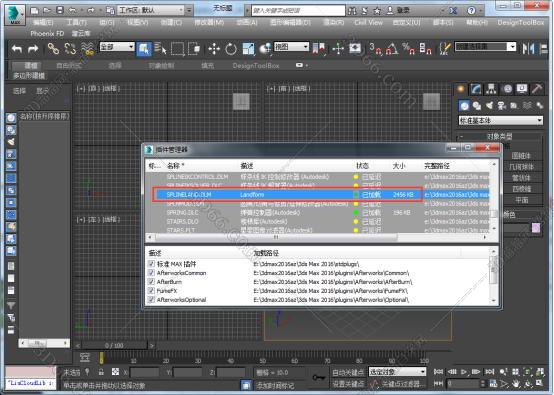Image resolution: width=554 pixels, height=395 pixels.
Task: Open the reference coordinate system 视图 dropdown
Action: coord(291,47)
